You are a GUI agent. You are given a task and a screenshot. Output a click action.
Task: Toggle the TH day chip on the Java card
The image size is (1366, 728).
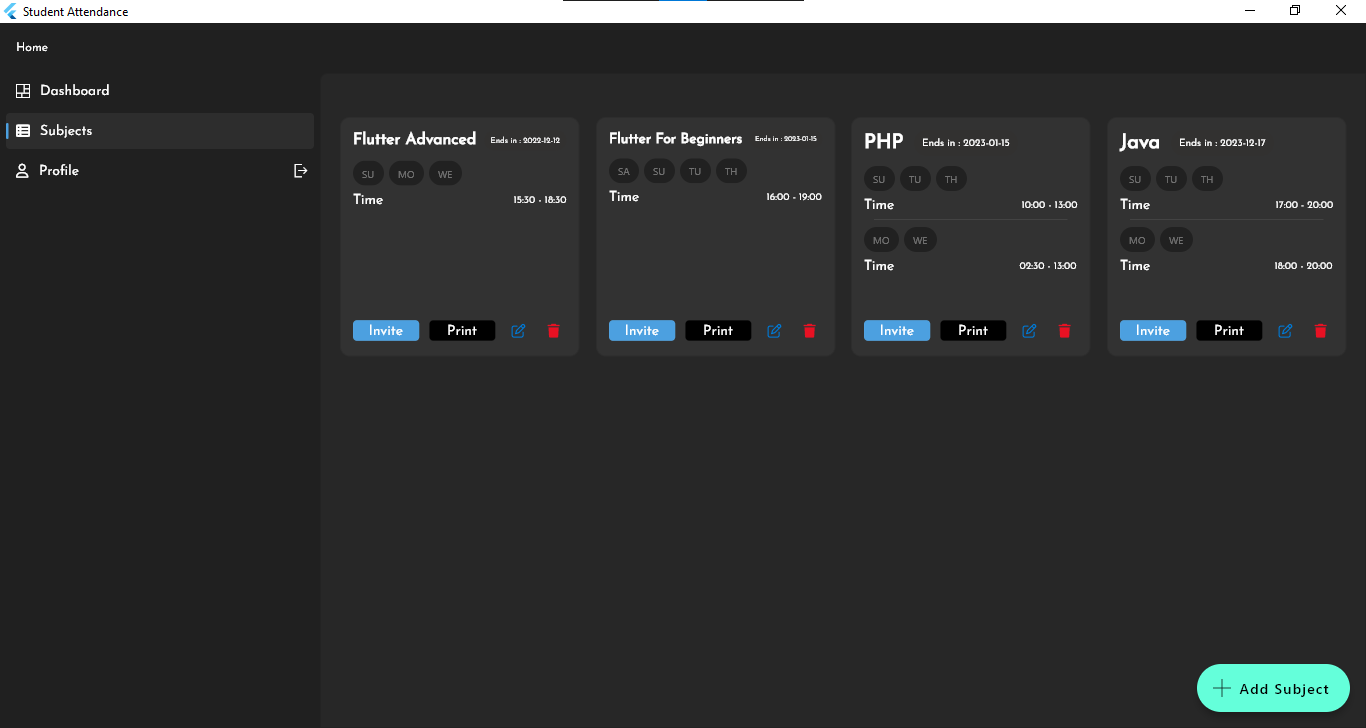click(x=1207, y=178)
